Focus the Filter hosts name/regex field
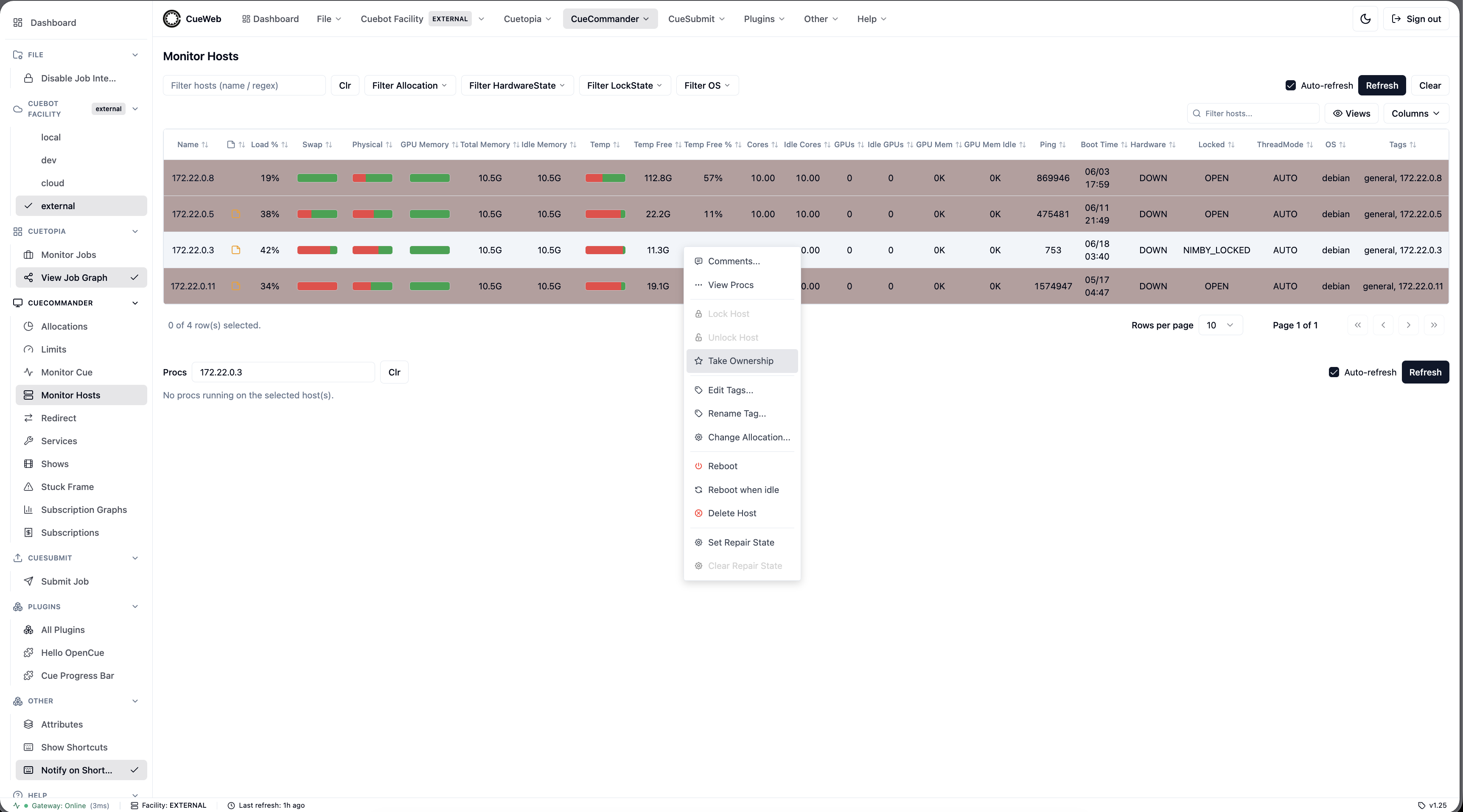Screen dimensions: 1463x812 [x=244, y=86]
